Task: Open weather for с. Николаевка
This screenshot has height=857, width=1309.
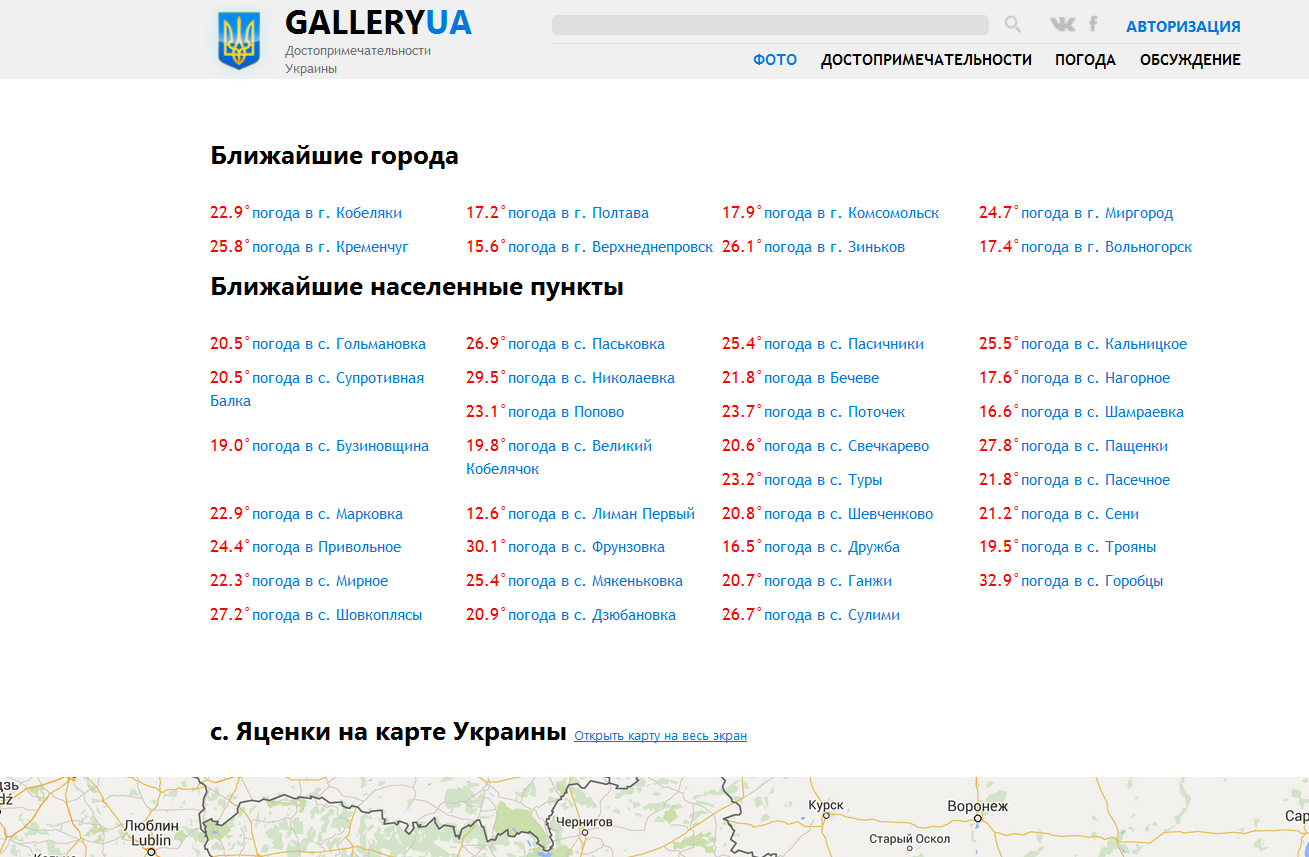Action: tap(591, 378)
